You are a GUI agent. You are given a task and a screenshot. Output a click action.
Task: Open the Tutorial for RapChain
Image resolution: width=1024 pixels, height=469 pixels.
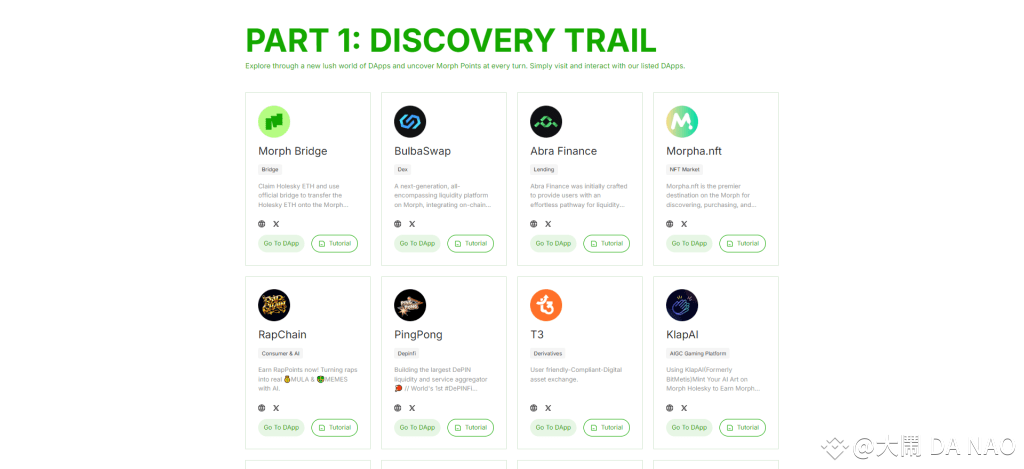pos(334,428)
